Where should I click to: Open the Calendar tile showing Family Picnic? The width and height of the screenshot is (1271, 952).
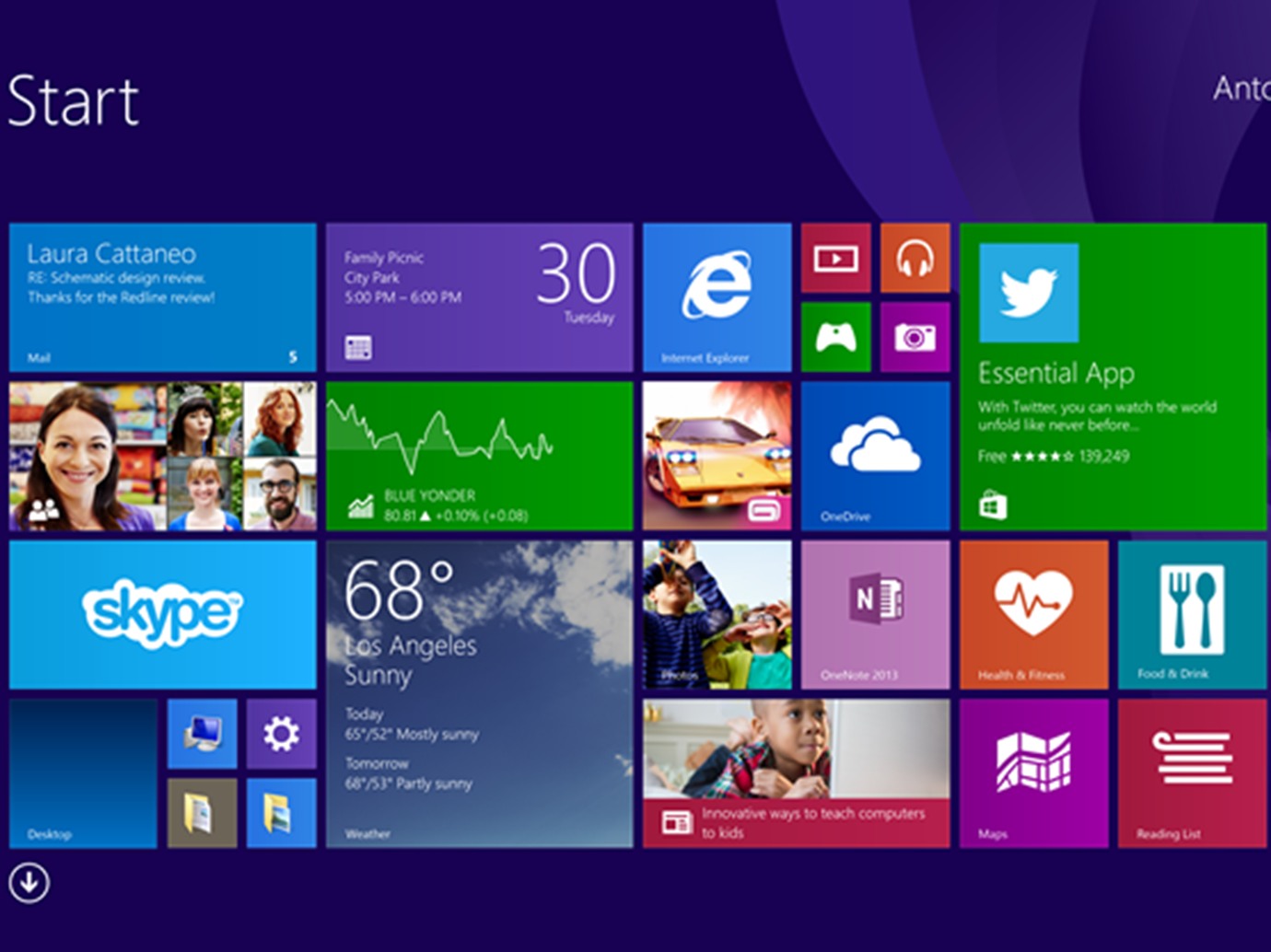479,296
